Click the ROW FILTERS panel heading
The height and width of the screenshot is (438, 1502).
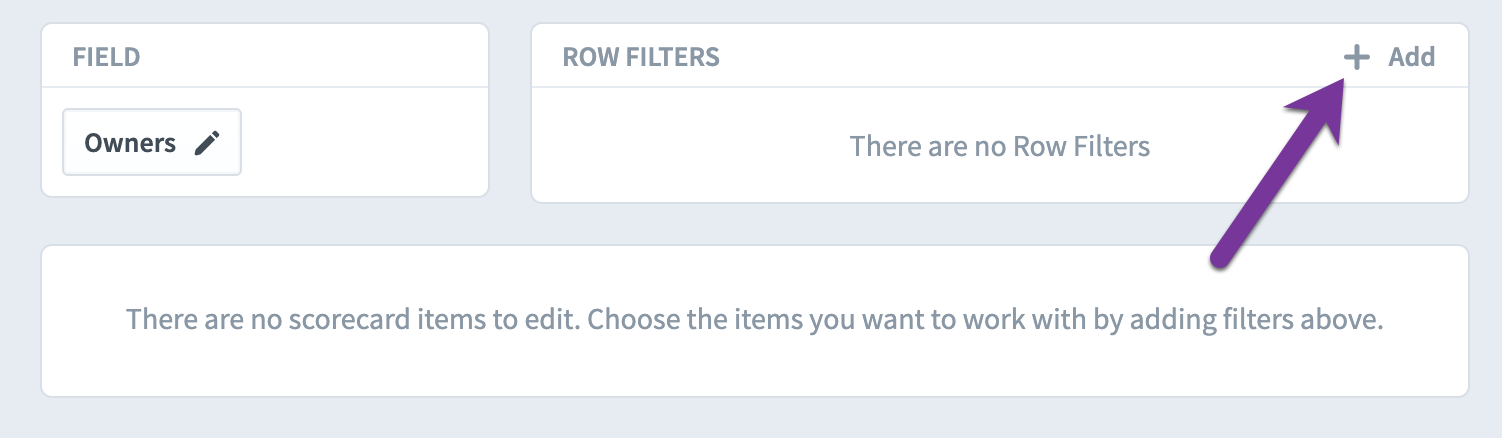pos(641,57)
